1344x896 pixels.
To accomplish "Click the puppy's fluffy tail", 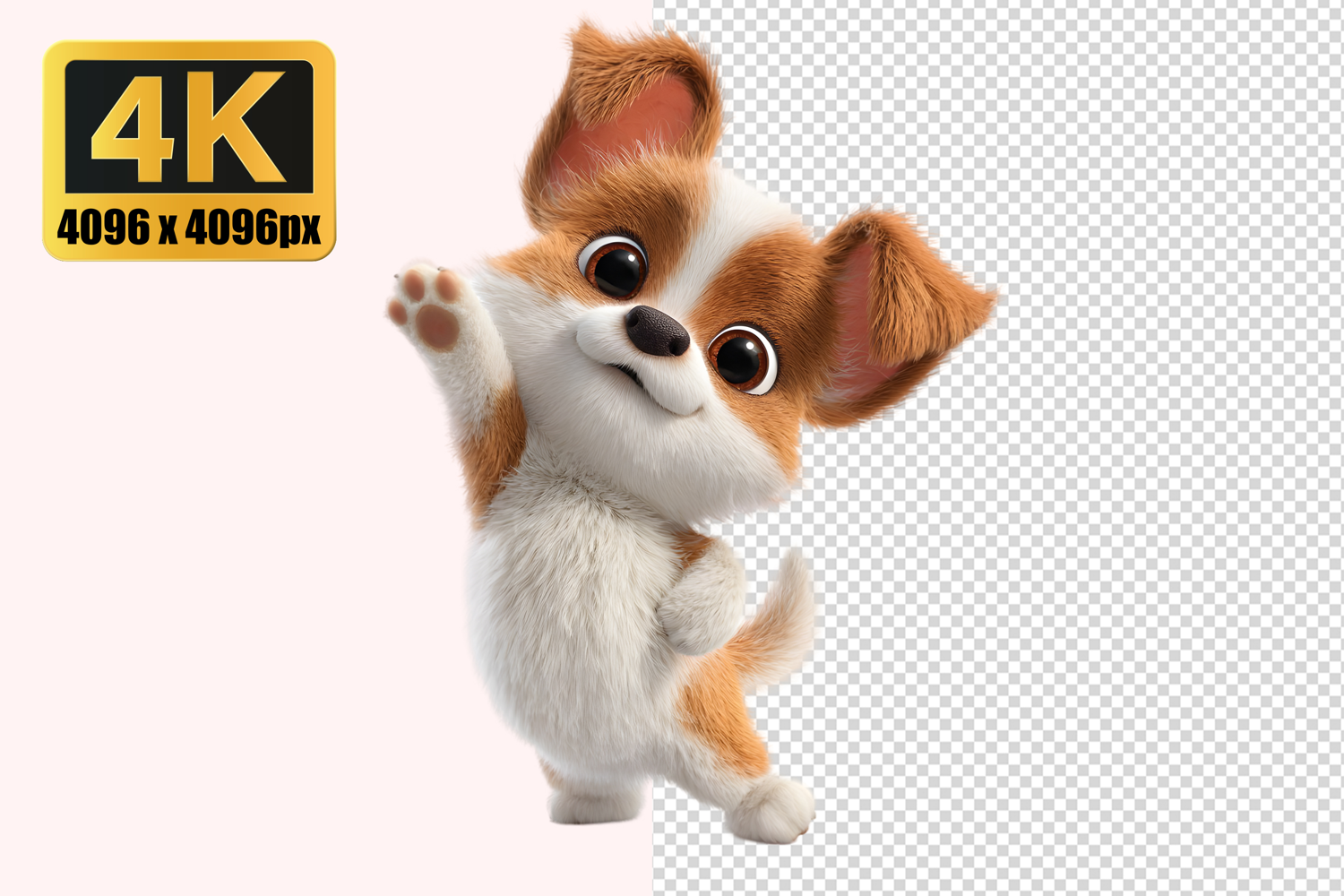I will 781,618.
